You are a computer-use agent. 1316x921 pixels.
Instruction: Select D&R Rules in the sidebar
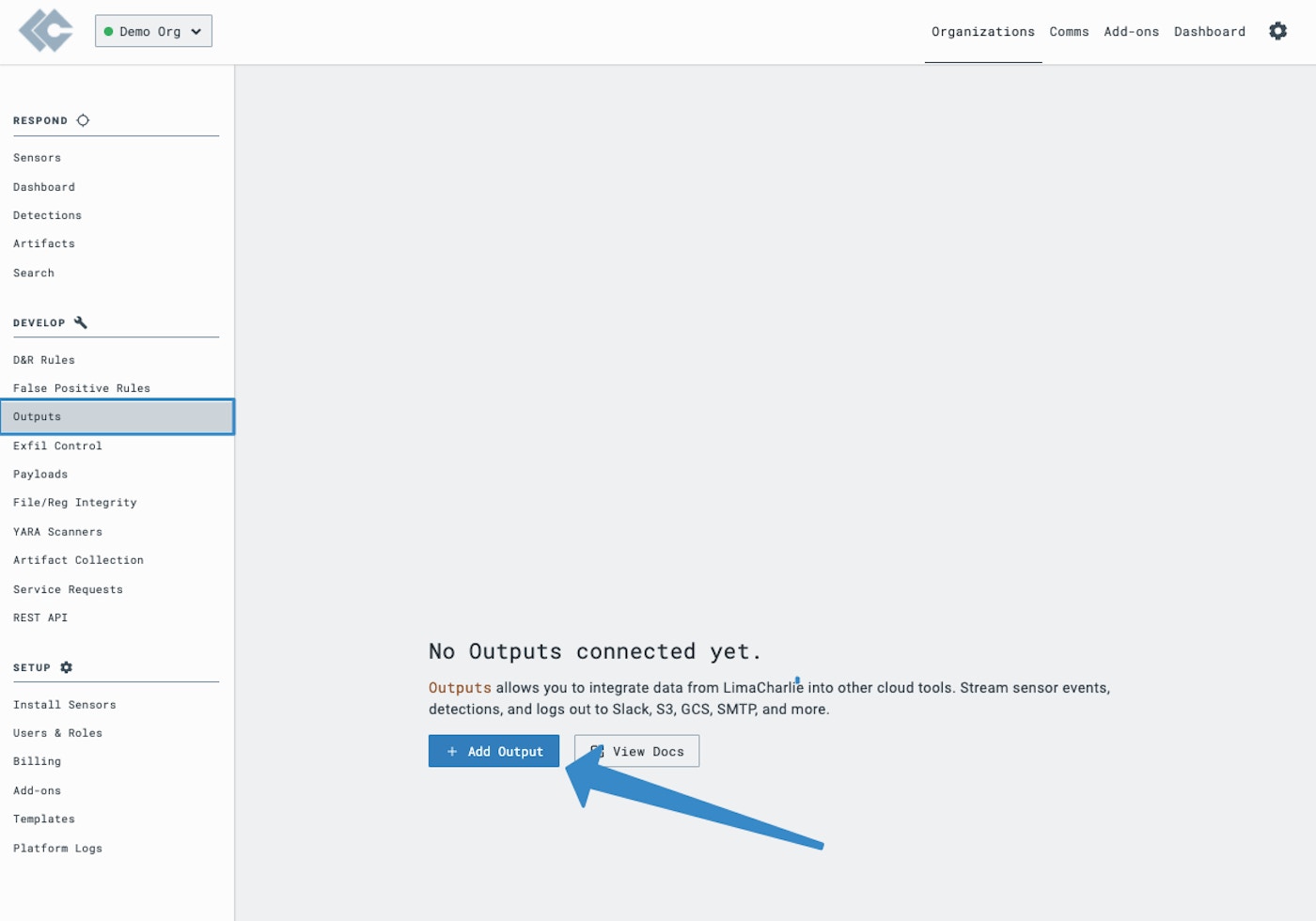click(44, 360)
